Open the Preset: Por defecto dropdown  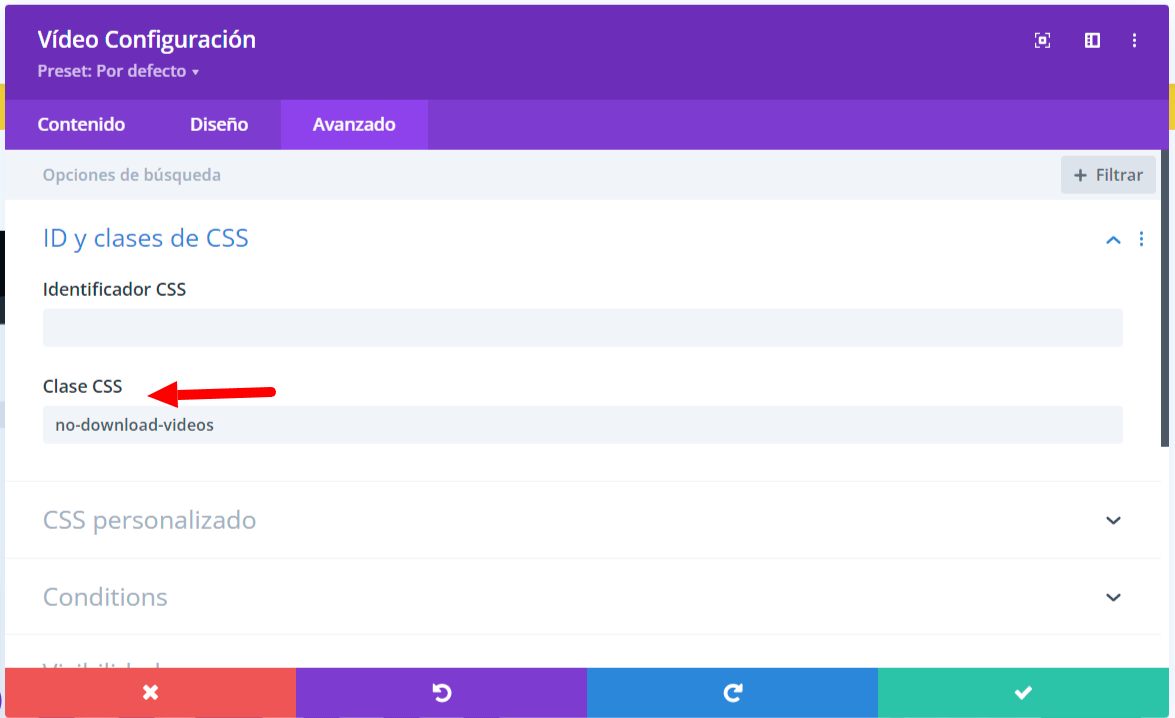click(x=118, y=71)
